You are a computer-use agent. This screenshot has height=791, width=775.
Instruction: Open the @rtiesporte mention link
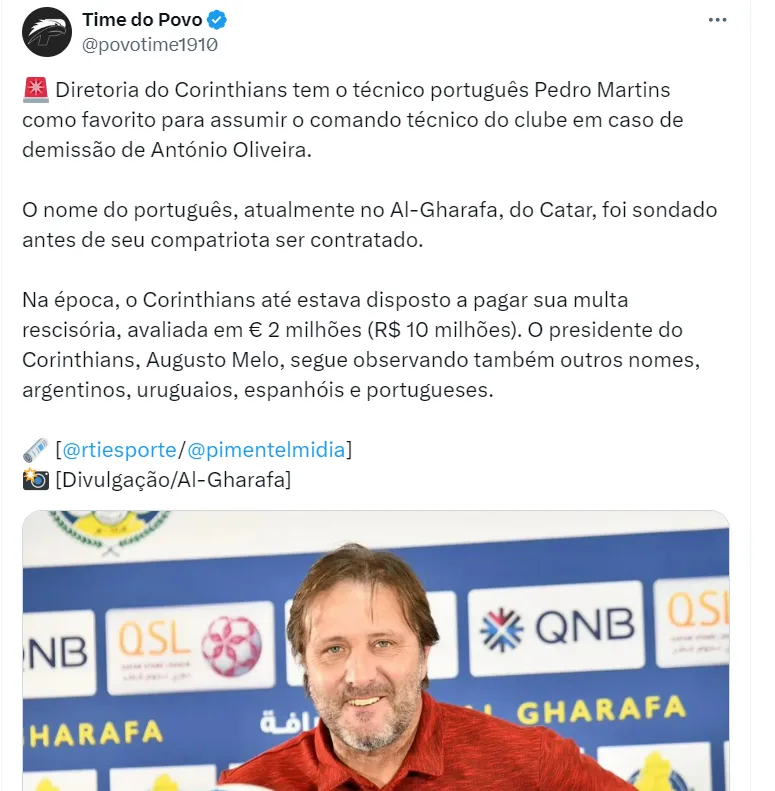point(119,450)
